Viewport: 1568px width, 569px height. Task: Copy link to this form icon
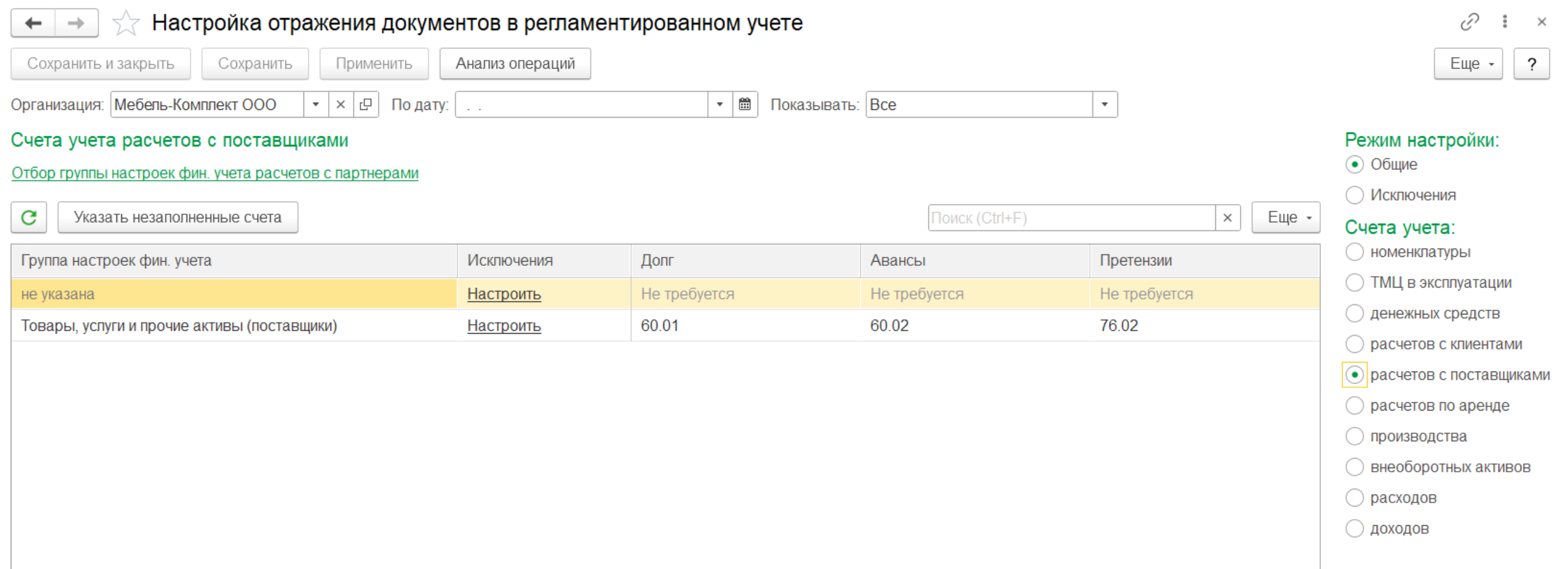click(x=1470, y=22)
